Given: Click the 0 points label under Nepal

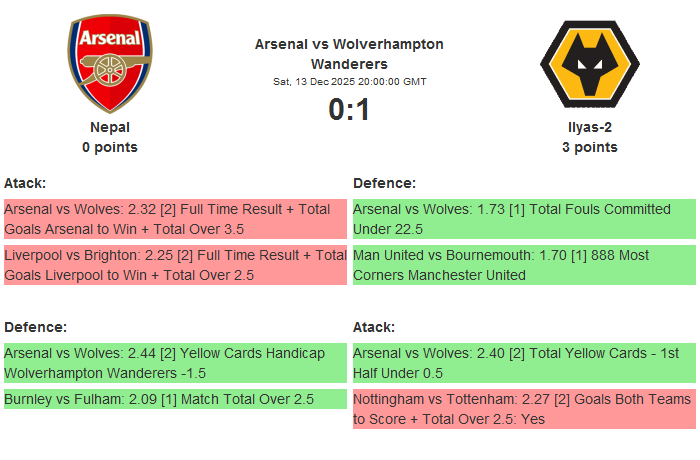Looking at the screenshot, I should tap(110, 147).
